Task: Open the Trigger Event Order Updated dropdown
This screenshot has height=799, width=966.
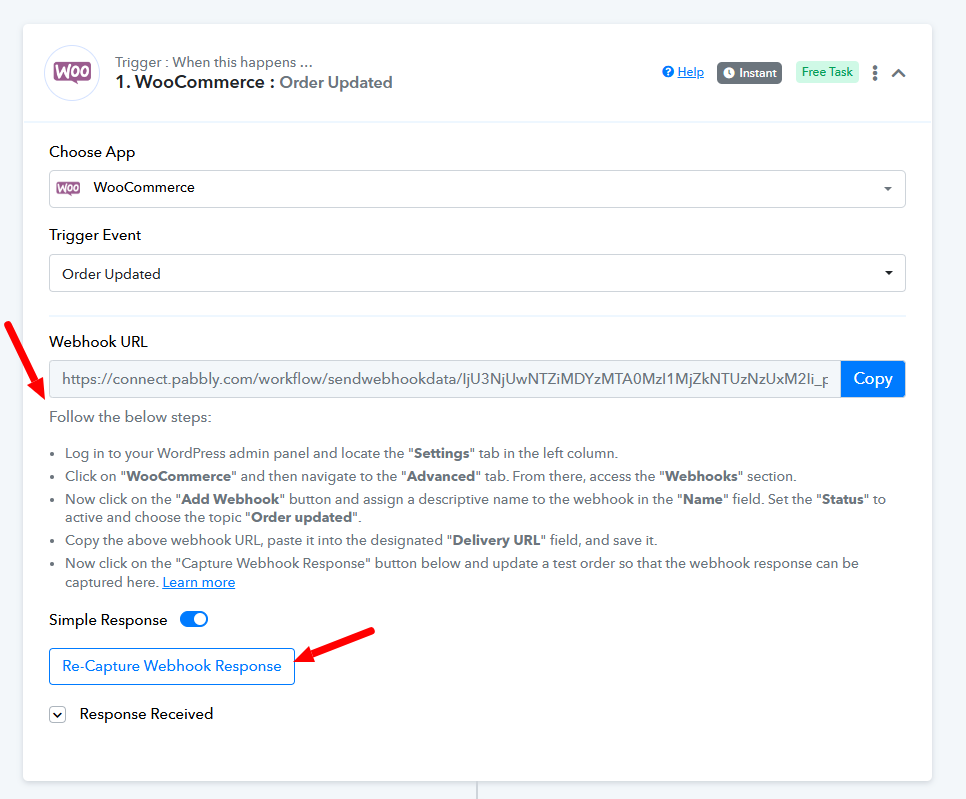Action: click(477, 273)
